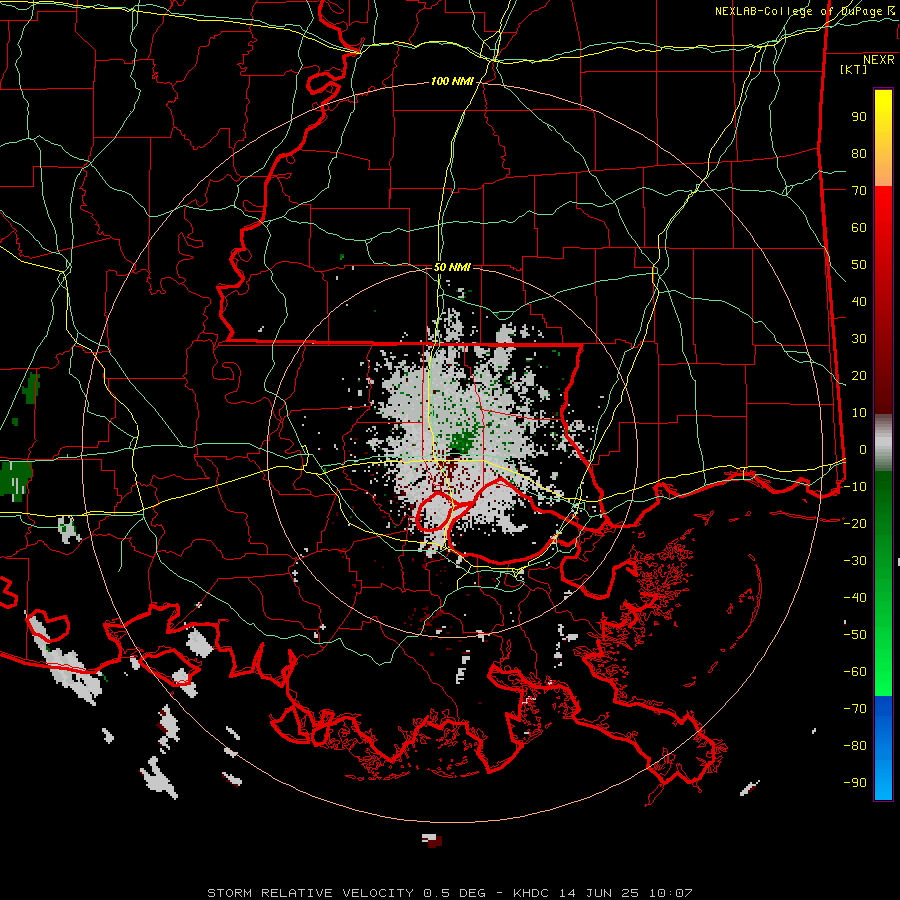Click the 20 value on velocity scale

(859, 376)
